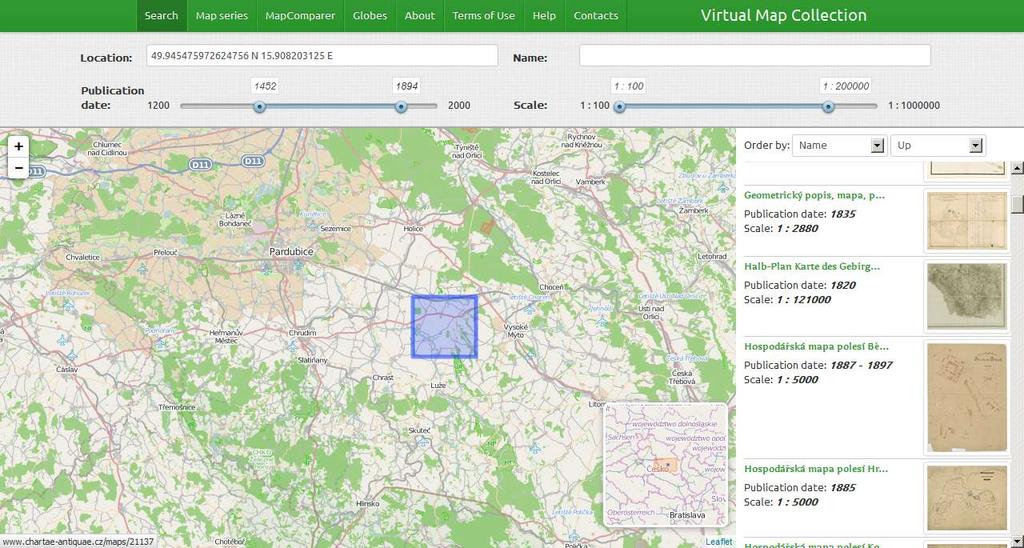This screenshot has height=548, width=1024.
Task: Zoom in the map with plus button
Action: [x=18, y=147]
